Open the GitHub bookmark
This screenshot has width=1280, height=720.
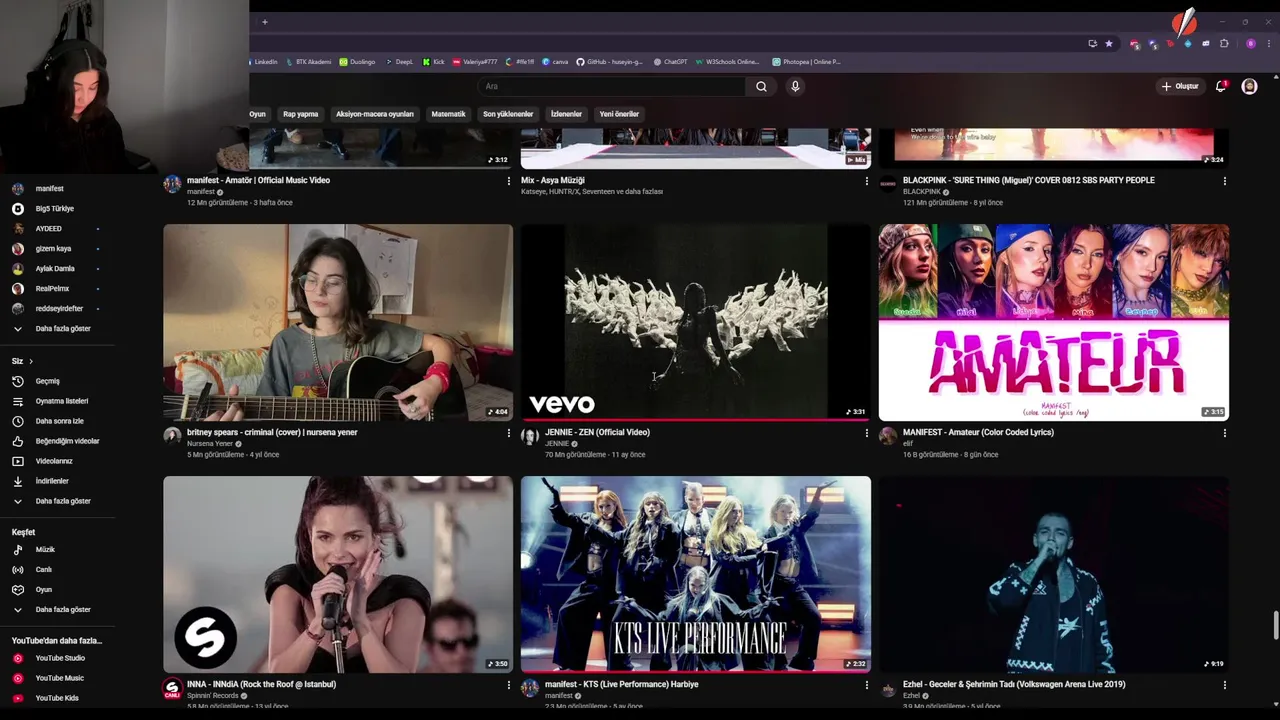pos(609,62)
